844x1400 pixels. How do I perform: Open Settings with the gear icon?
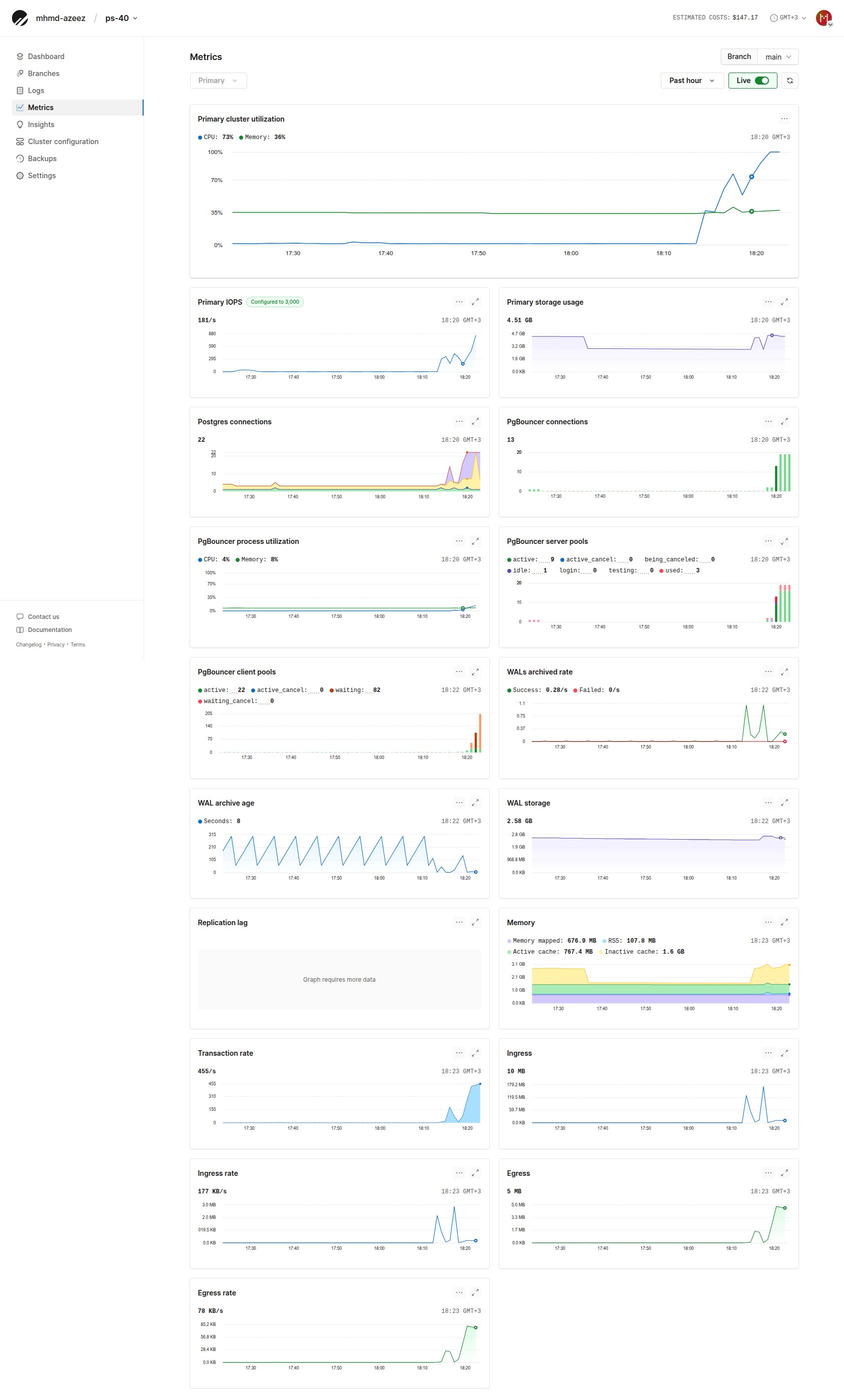[21, 176]
